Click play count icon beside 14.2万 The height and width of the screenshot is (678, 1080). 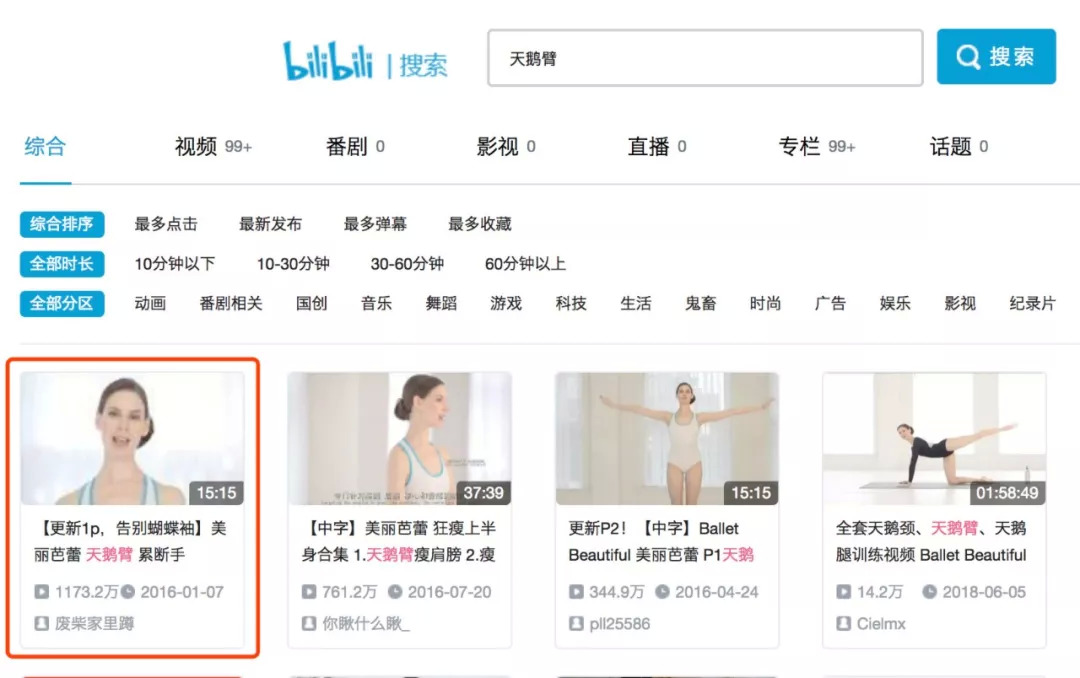843,592
